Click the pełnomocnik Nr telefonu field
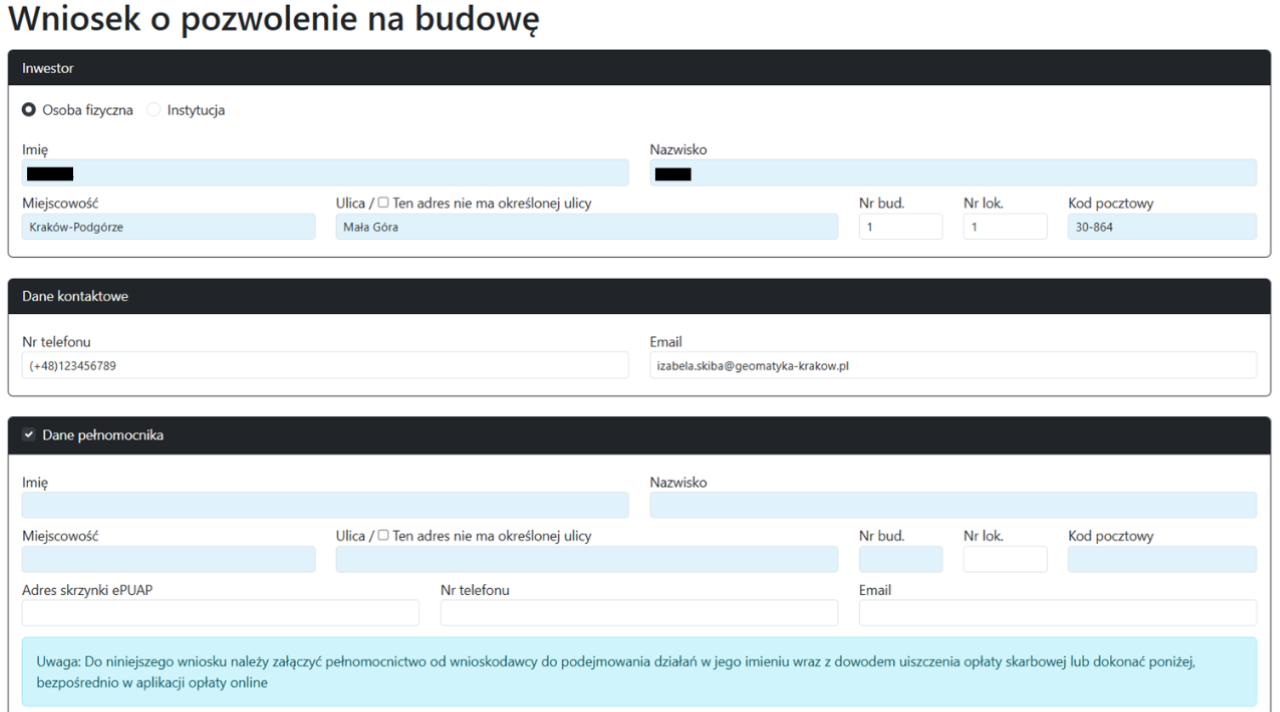 pos(638,612)
